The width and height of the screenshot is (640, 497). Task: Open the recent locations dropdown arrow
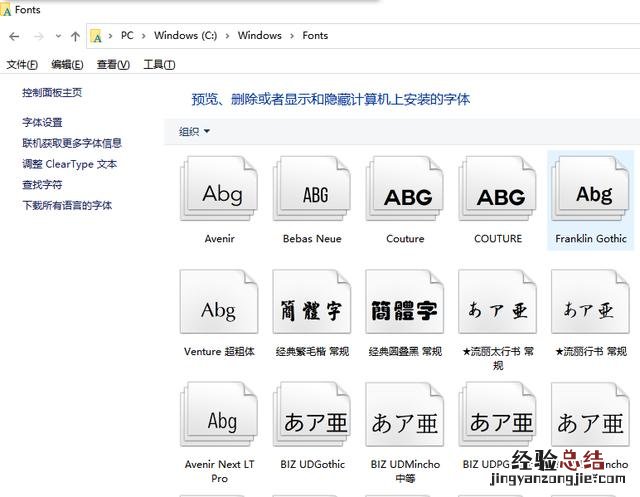pos(56,36)
